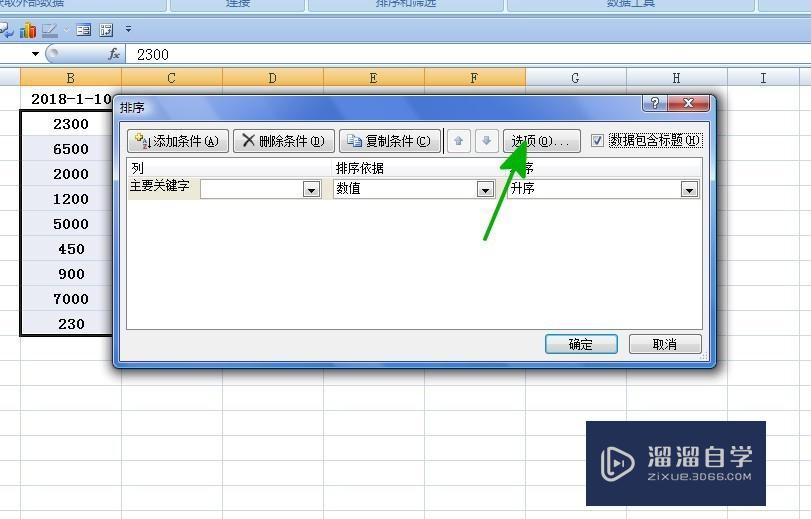This screenshot has width=811, height=519.
Task: Click the 删除条件 (Delete condition) button
Action: tap(283, 141)
